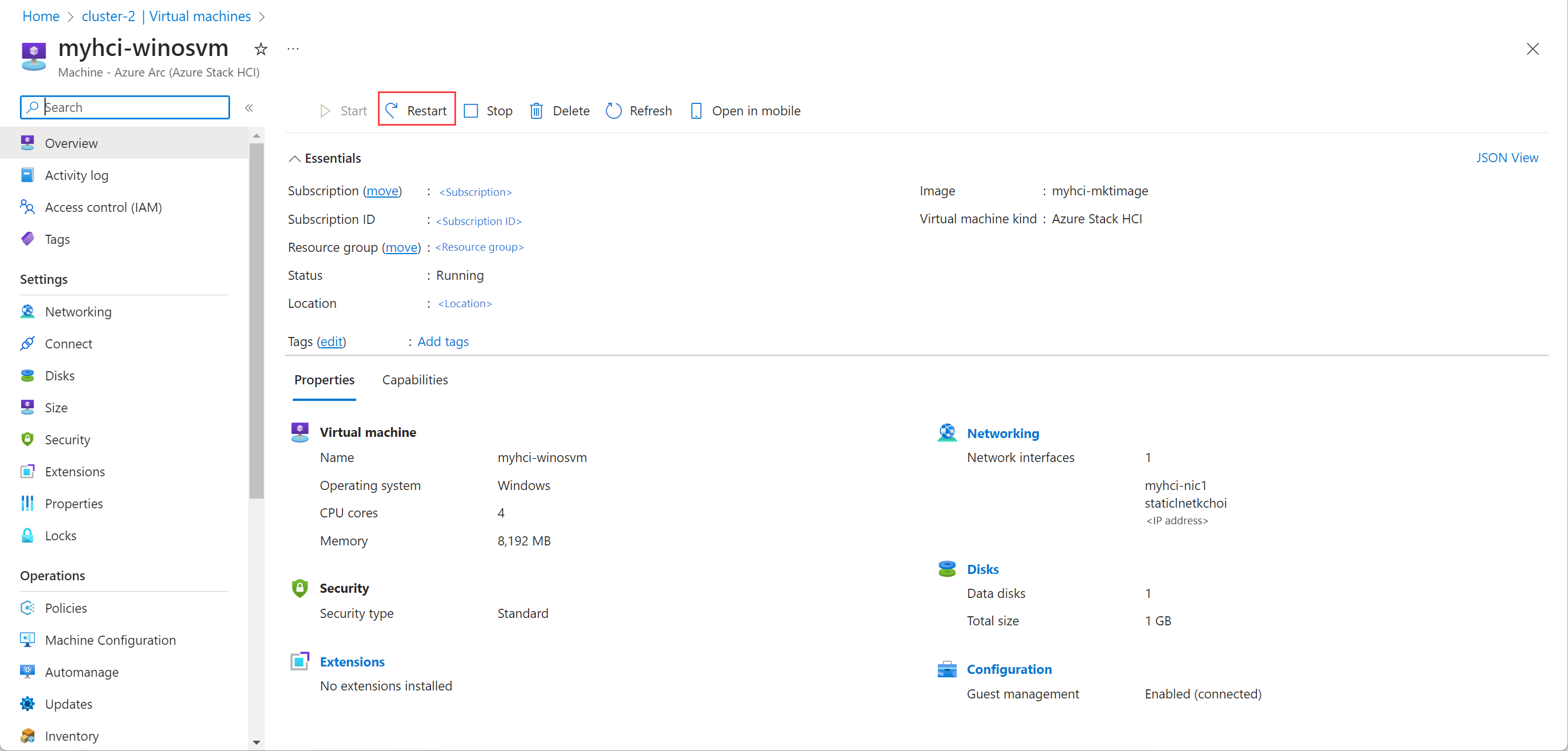Click the Size icon in sidebar

[x=27, y=407]
